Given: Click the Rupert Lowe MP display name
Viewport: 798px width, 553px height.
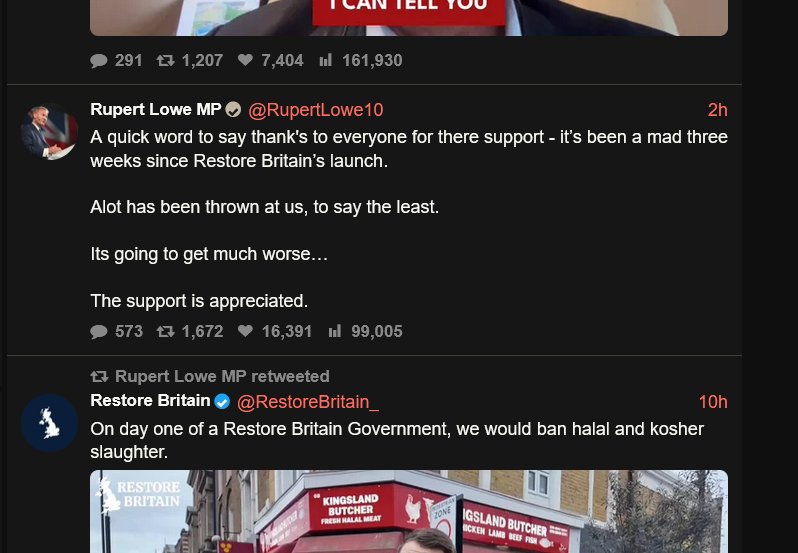Looking at the screenshot, I should (156, 109).
